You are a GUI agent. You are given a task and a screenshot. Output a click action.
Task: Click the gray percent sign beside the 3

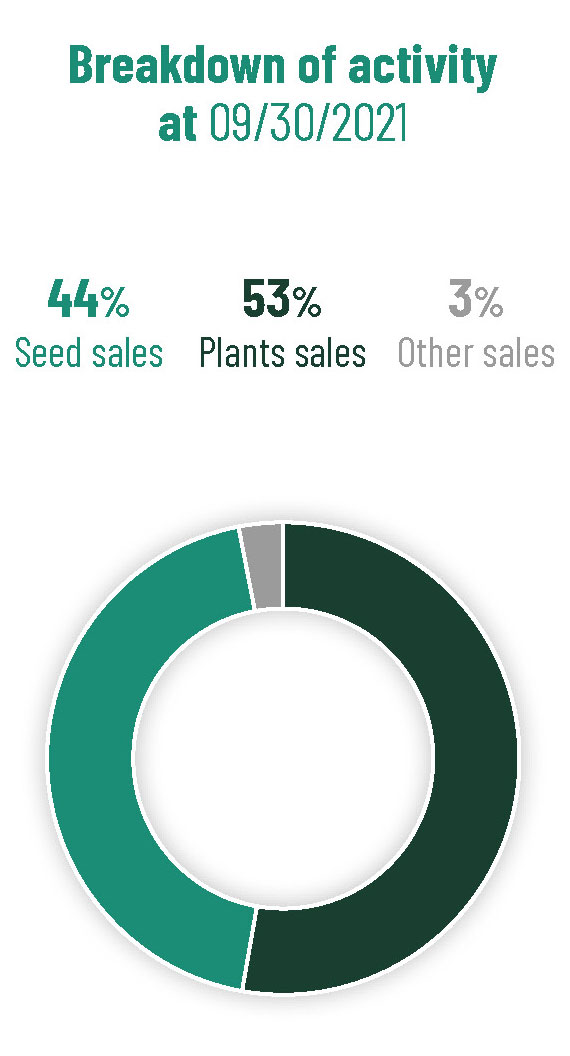coord(488,301)
